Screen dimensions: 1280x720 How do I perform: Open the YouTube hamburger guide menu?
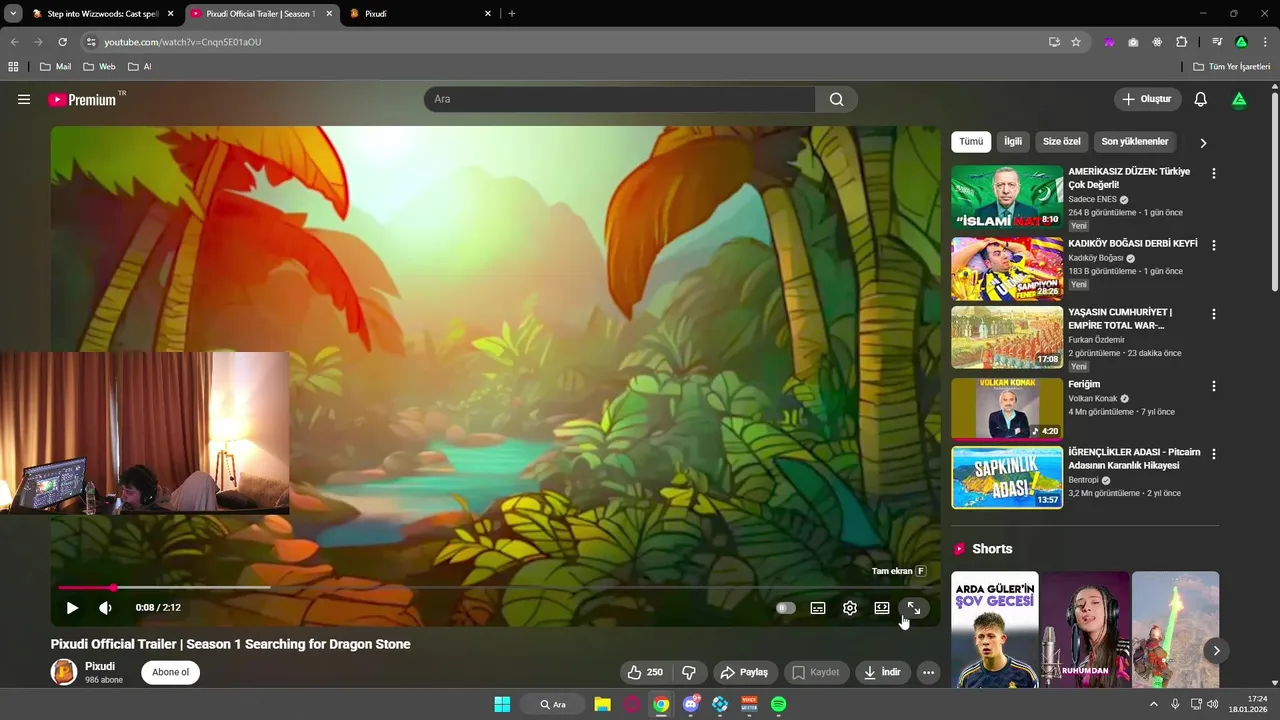24,99
